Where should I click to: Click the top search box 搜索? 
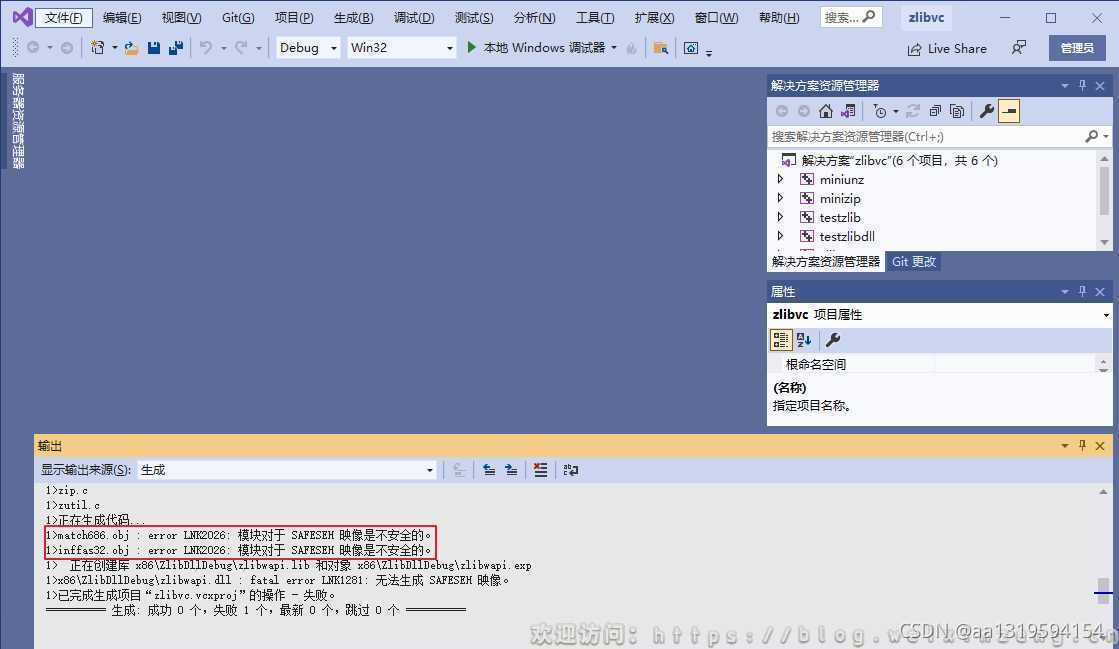click(x=851, y=17)
